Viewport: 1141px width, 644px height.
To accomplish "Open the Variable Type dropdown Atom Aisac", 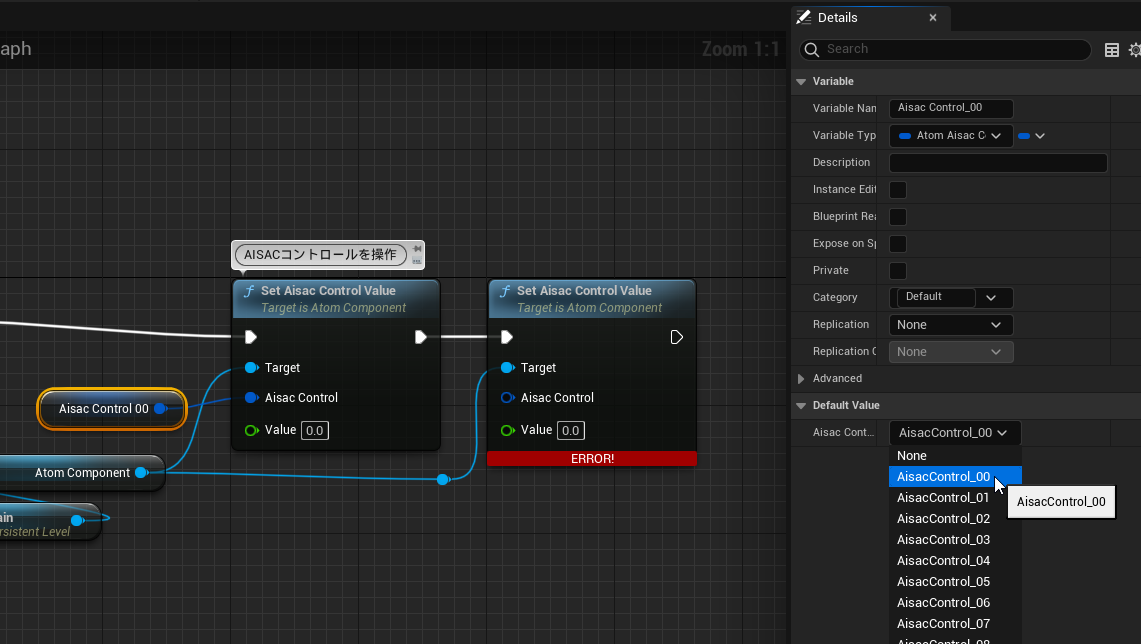I will [x=950, y=135].
